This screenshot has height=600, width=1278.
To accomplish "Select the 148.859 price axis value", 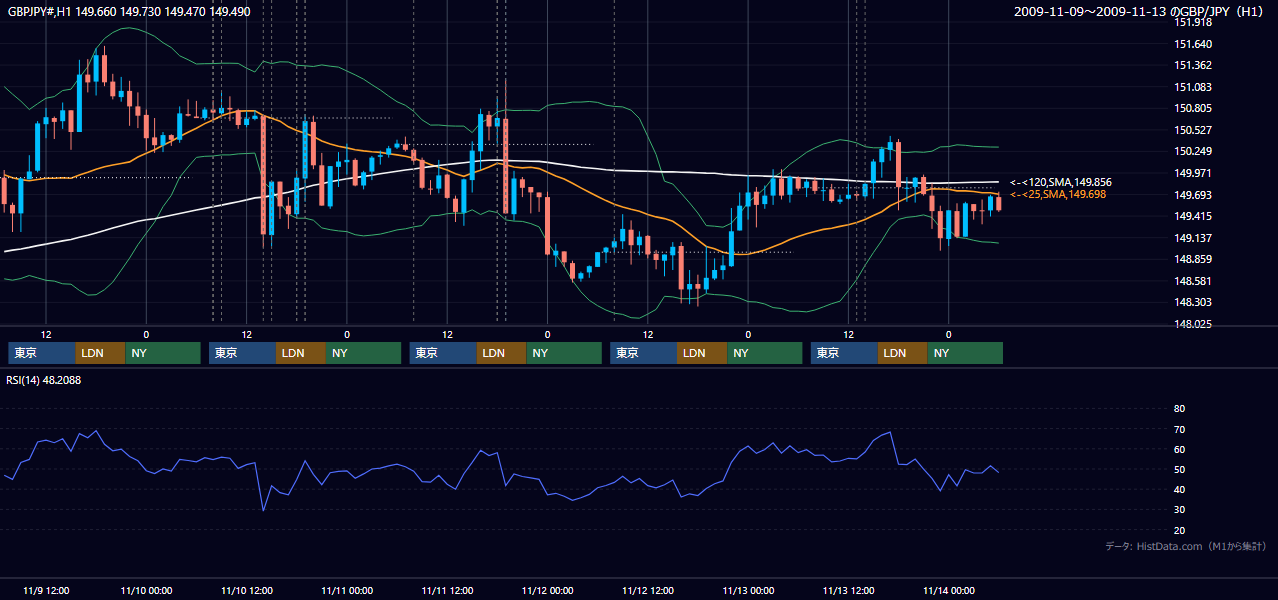I will tap(1193, 259).
